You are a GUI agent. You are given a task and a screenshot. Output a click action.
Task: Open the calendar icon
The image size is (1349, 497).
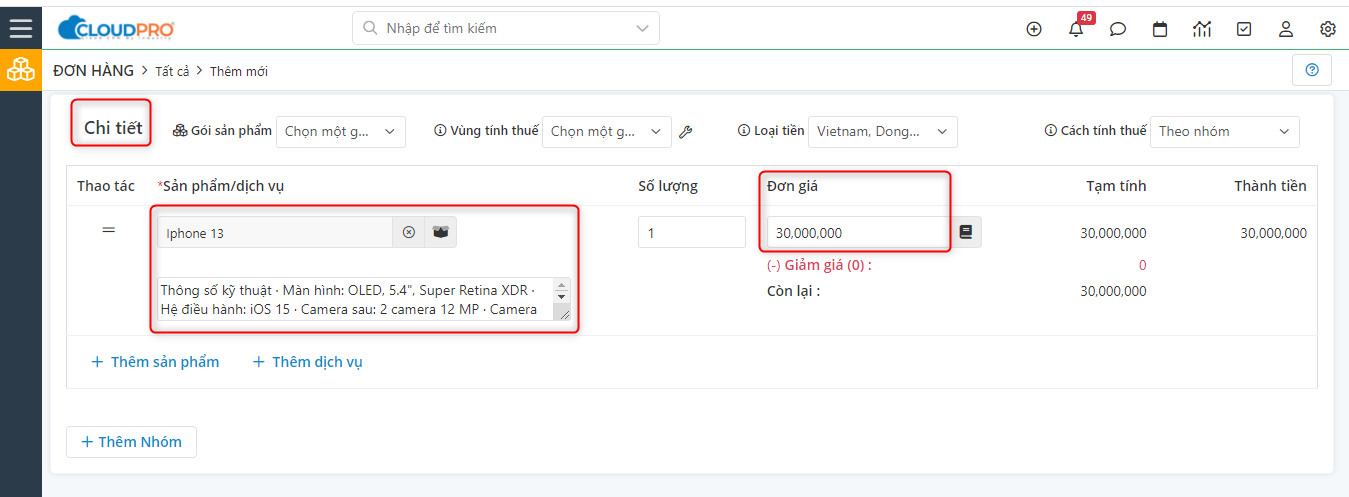1160,29
